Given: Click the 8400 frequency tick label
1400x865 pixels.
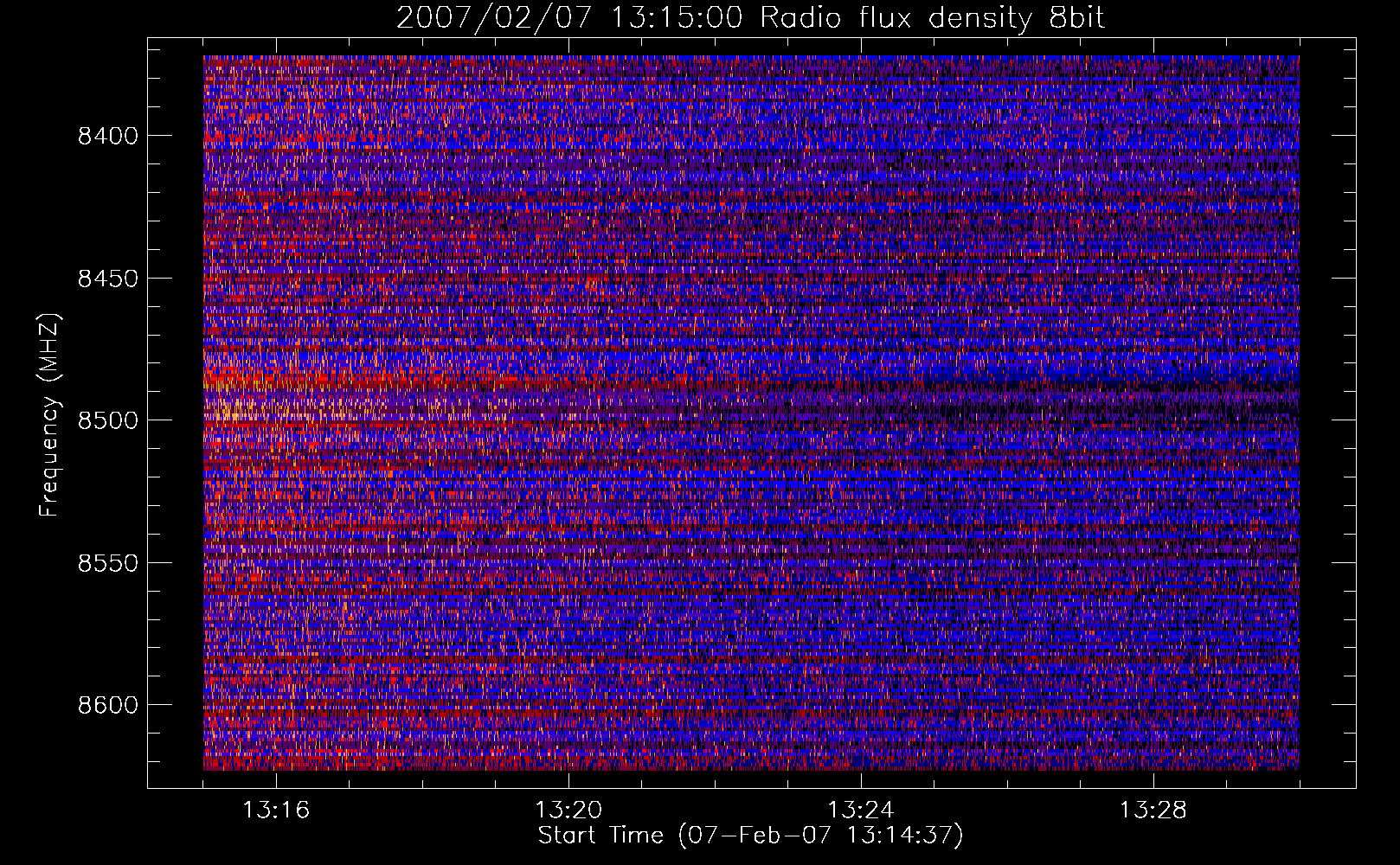Looking at the screenshot, I should tap(108, 136).
